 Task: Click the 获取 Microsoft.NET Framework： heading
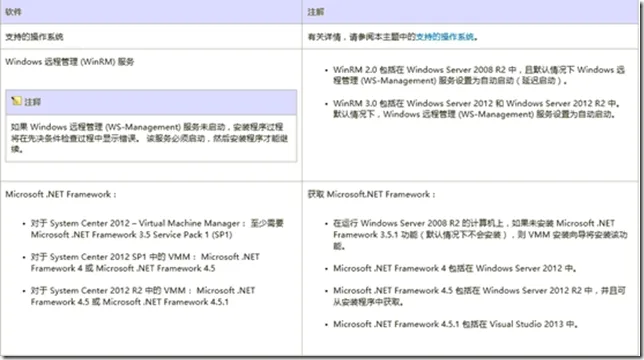(372, 194)
